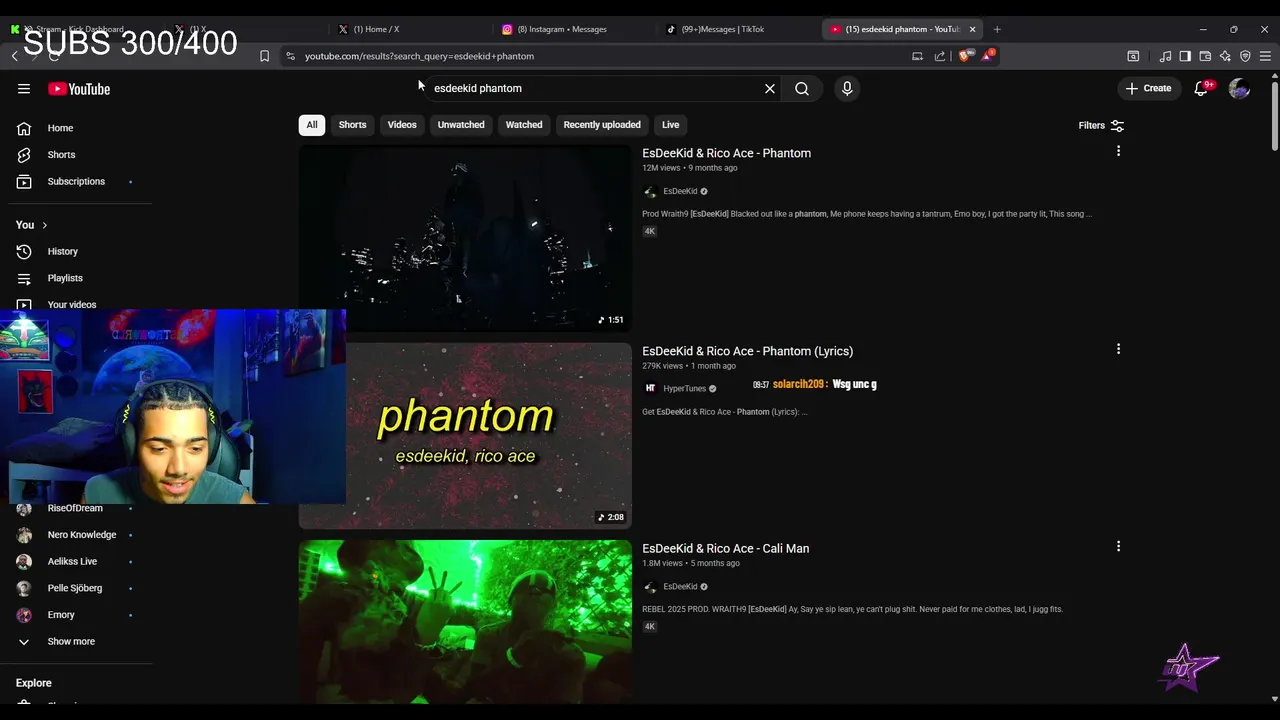Open the Filters panel
The width and height of the screenshot is (1280, 720).
[x=1101, y=125]
